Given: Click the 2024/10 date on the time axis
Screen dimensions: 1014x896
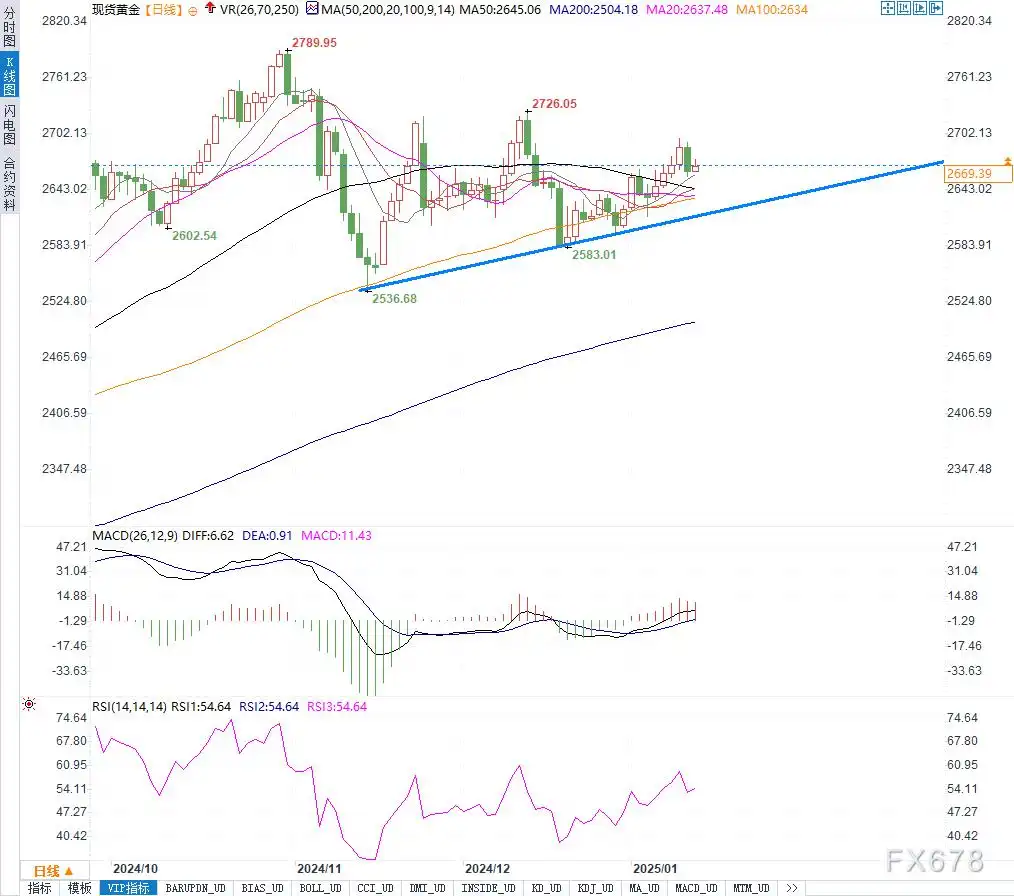Looking at the screenshot, I should coord(135,869).
